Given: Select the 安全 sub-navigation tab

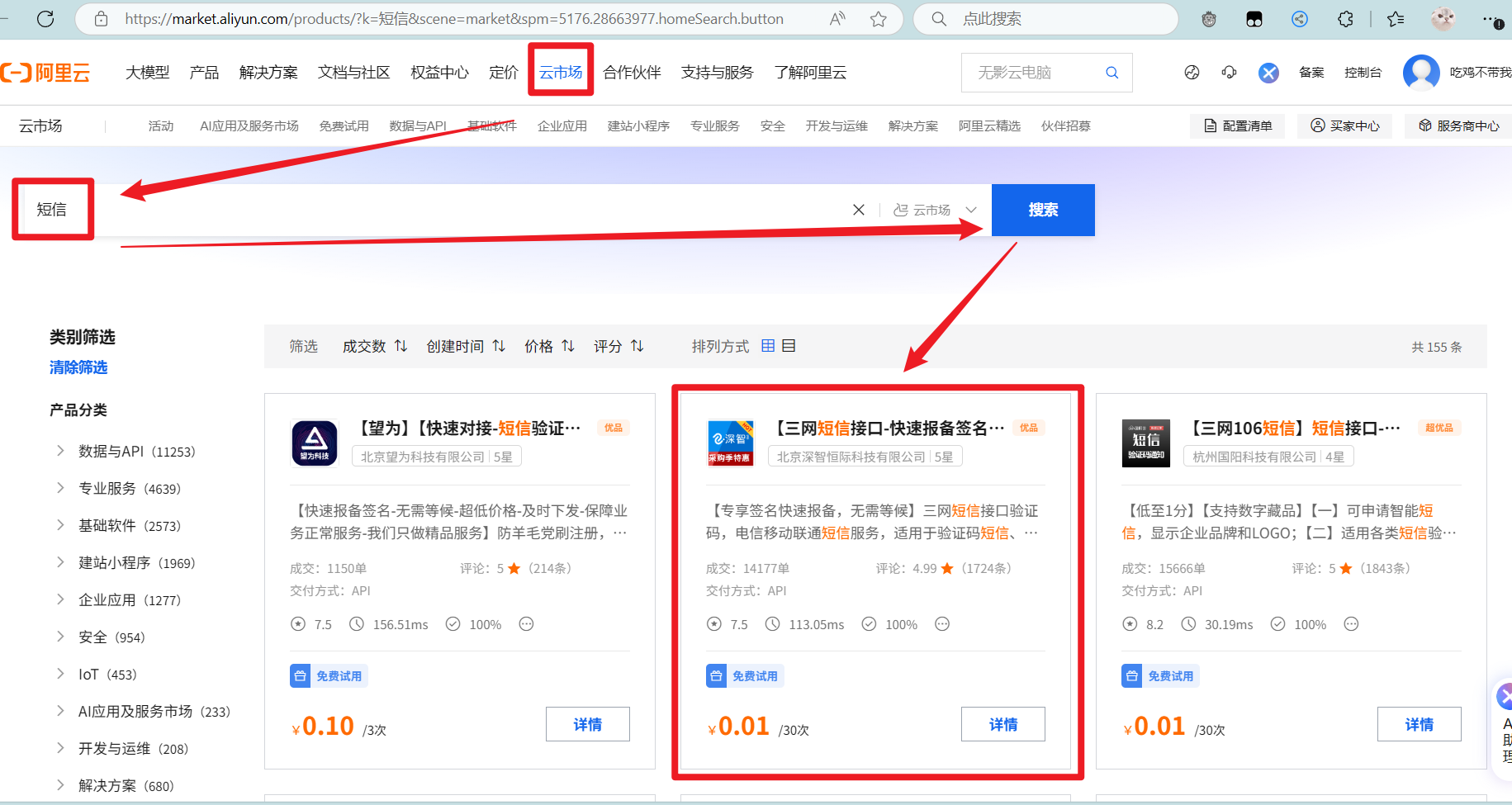Looking at the screenshot, I should pyautogui.click(x=773, y=126).
